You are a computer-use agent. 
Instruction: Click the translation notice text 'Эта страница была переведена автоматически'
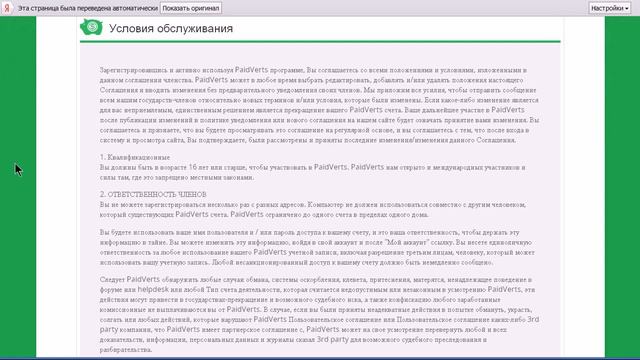88,8
